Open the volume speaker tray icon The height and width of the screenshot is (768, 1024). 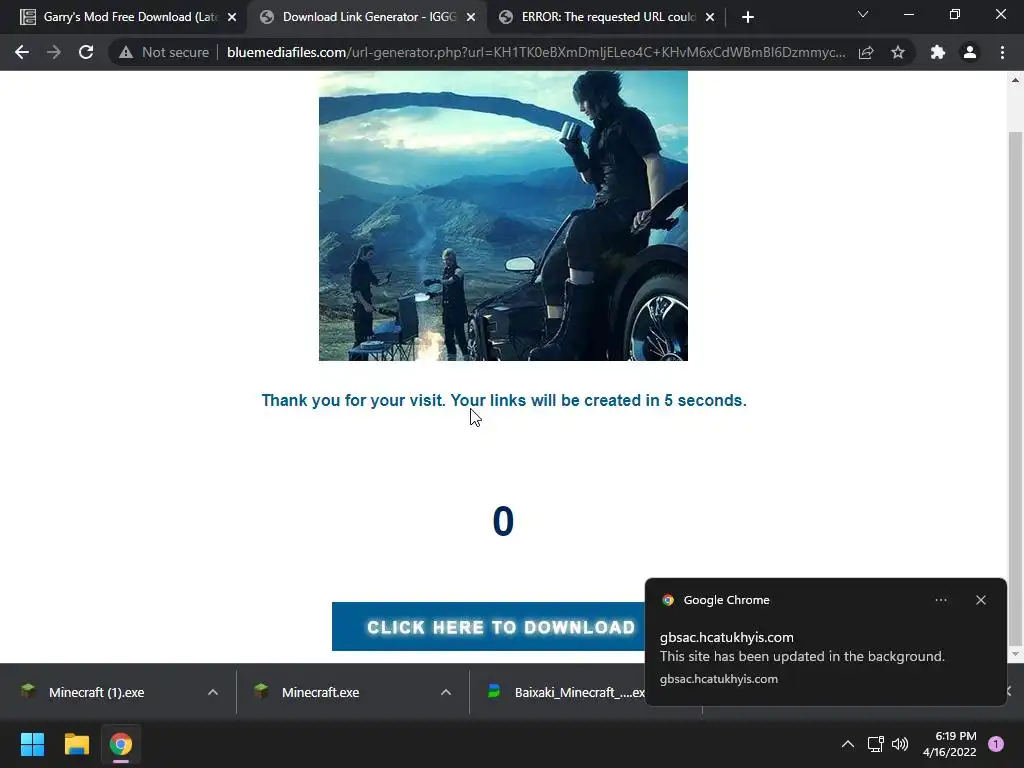900,744
